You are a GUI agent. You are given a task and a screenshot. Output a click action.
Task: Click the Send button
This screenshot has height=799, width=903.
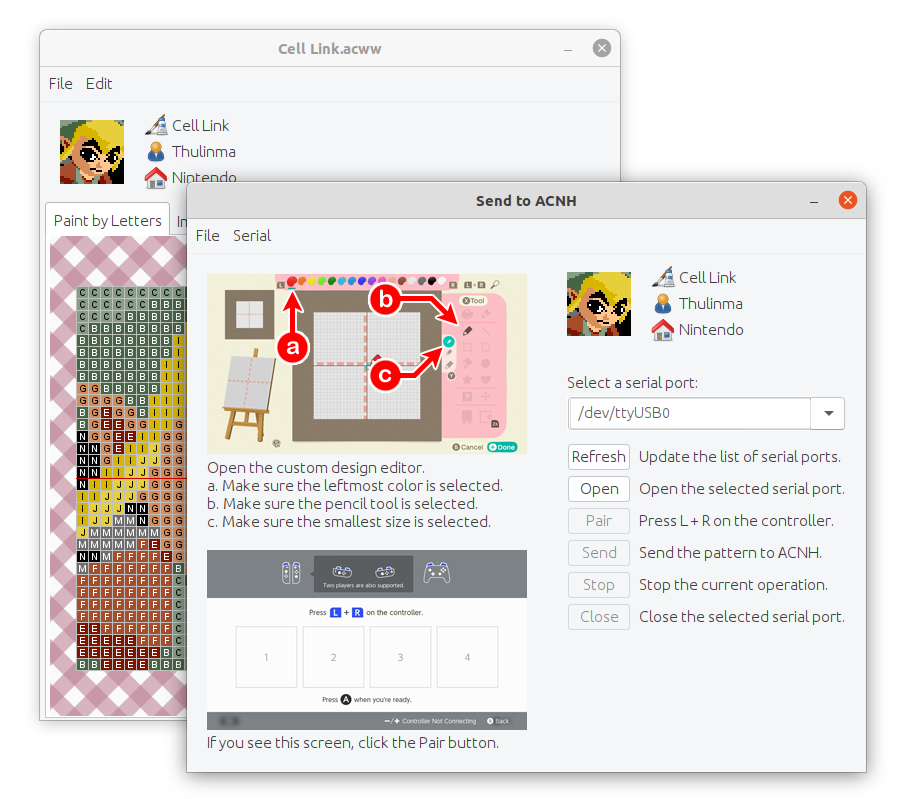click(598, 553)
